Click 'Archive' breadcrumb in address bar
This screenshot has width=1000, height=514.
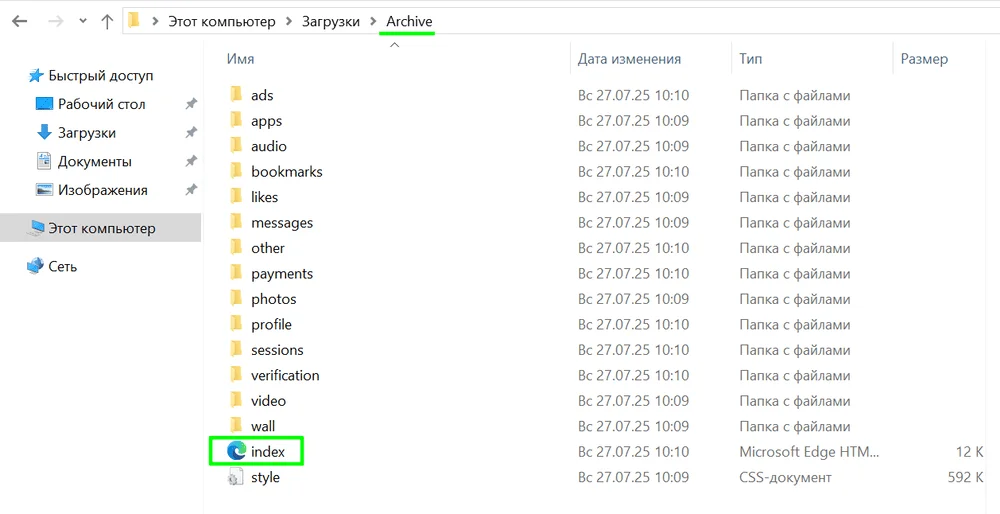point(409,21)
